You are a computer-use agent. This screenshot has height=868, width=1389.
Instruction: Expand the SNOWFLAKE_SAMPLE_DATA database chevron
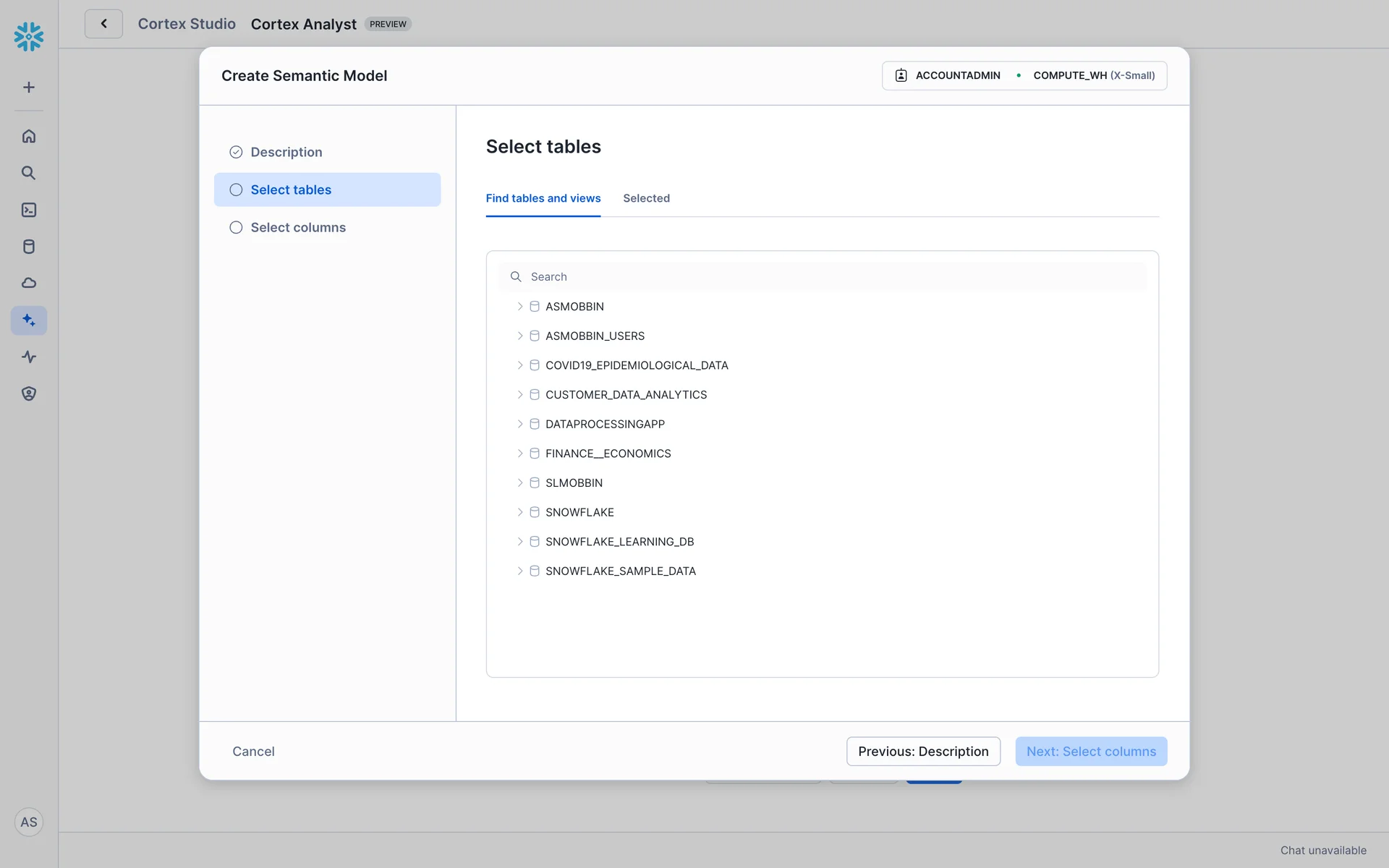coord(519,571)
